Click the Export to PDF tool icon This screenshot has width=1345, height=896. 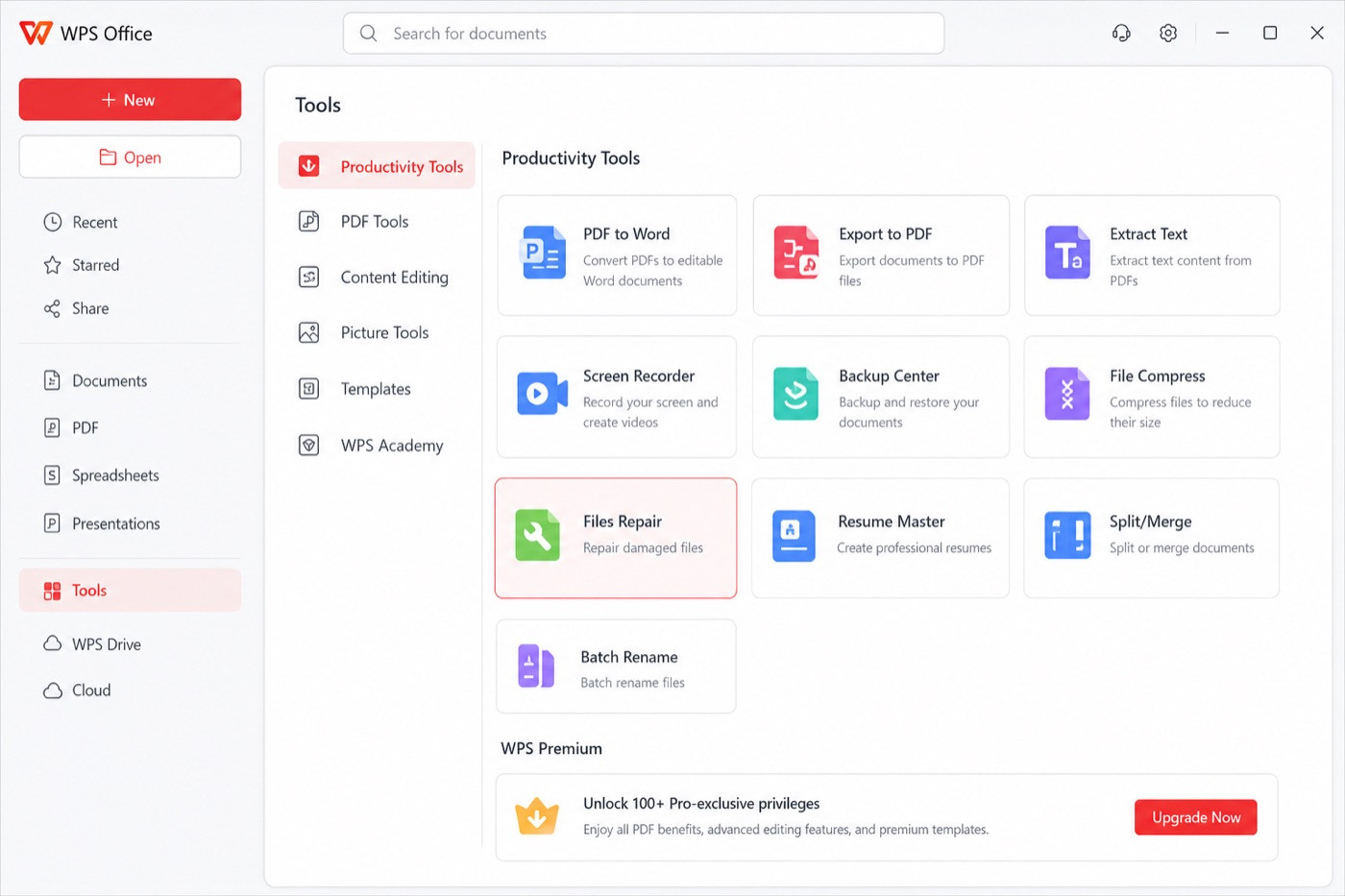click(796, 253)
